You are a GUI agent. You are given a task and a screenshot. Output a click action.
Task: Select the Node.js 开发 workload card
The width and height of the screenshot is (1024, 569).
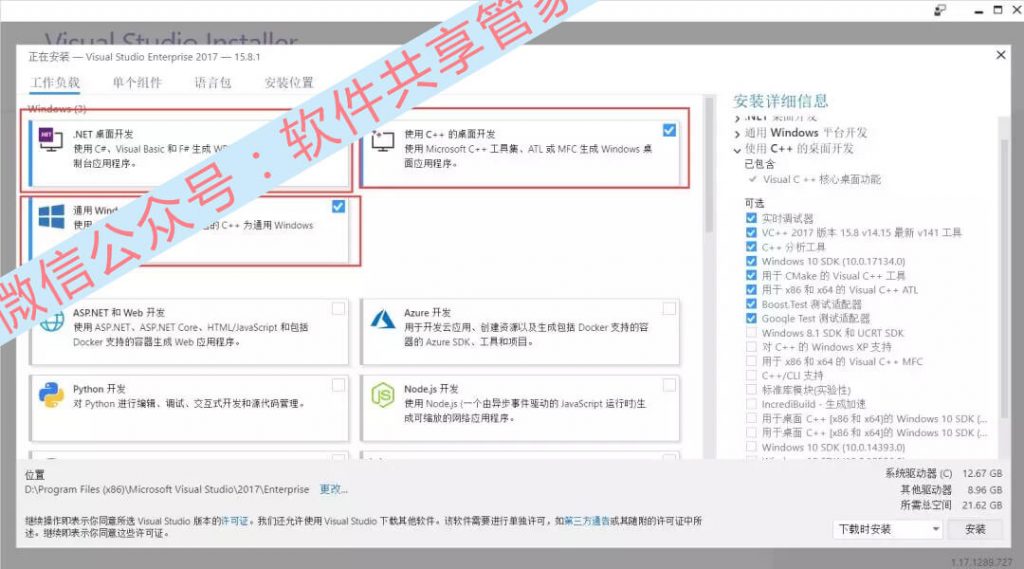coord(520,408)
